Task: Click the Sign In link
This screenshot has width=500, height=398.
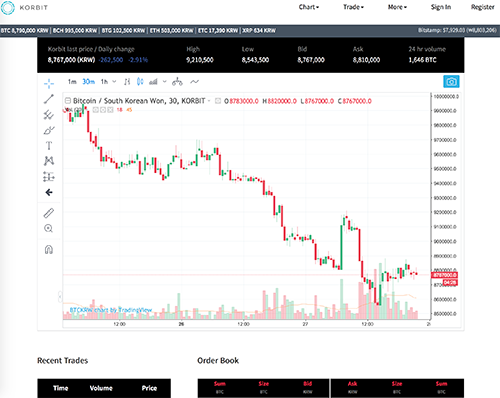Action: (x=441, y=7)
